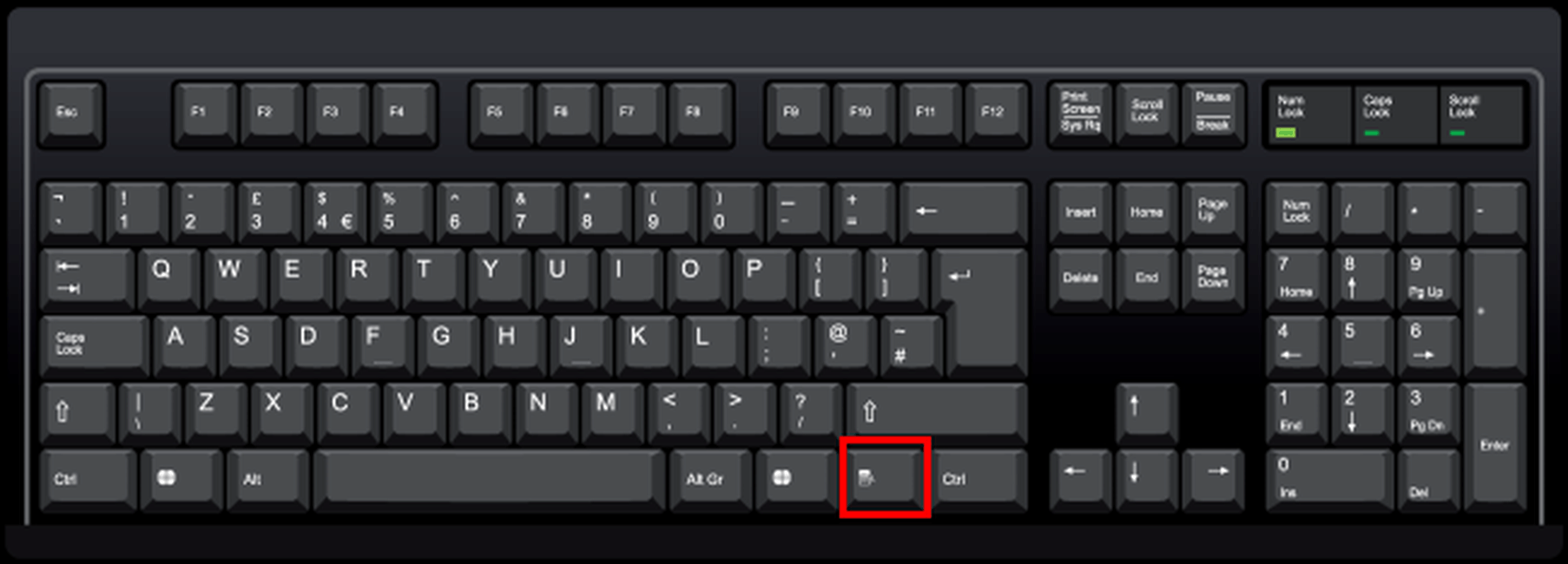Screen dimensions: 1568x564
Task: Click the Print Screen key
Action: pos(1081,111)
